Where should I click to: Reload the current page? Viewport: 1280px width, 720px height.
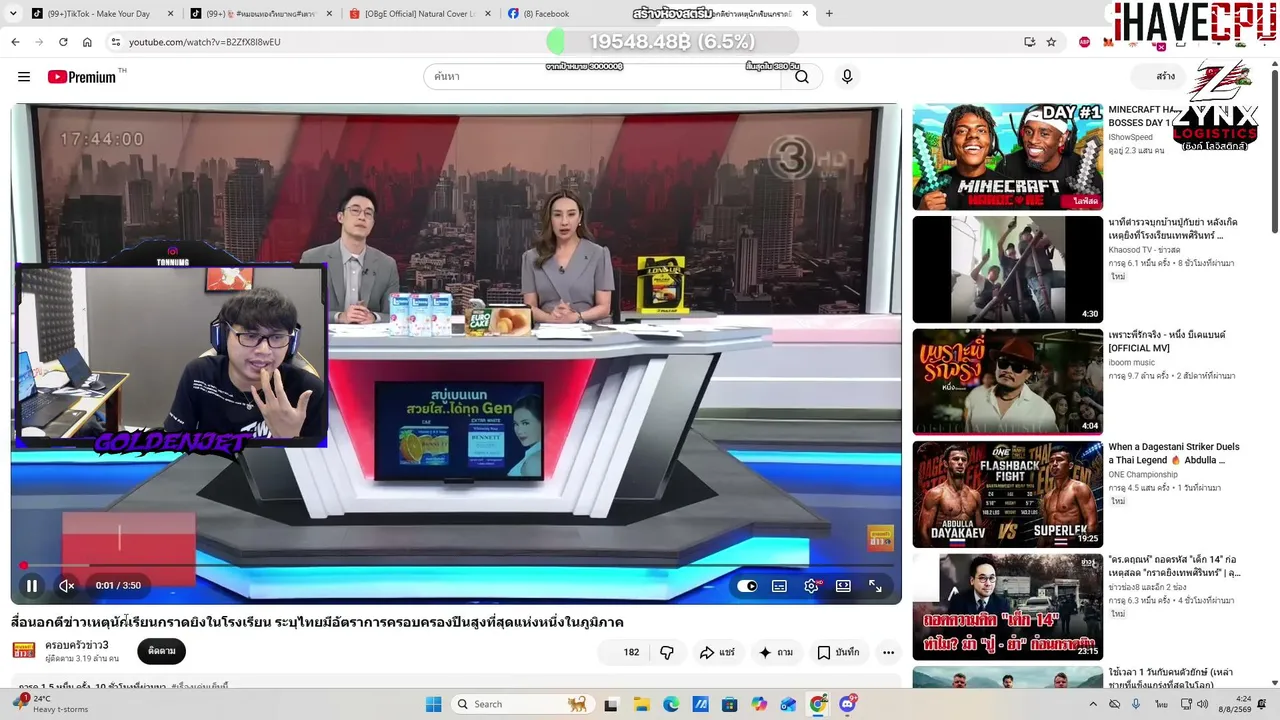click(63, 42)
